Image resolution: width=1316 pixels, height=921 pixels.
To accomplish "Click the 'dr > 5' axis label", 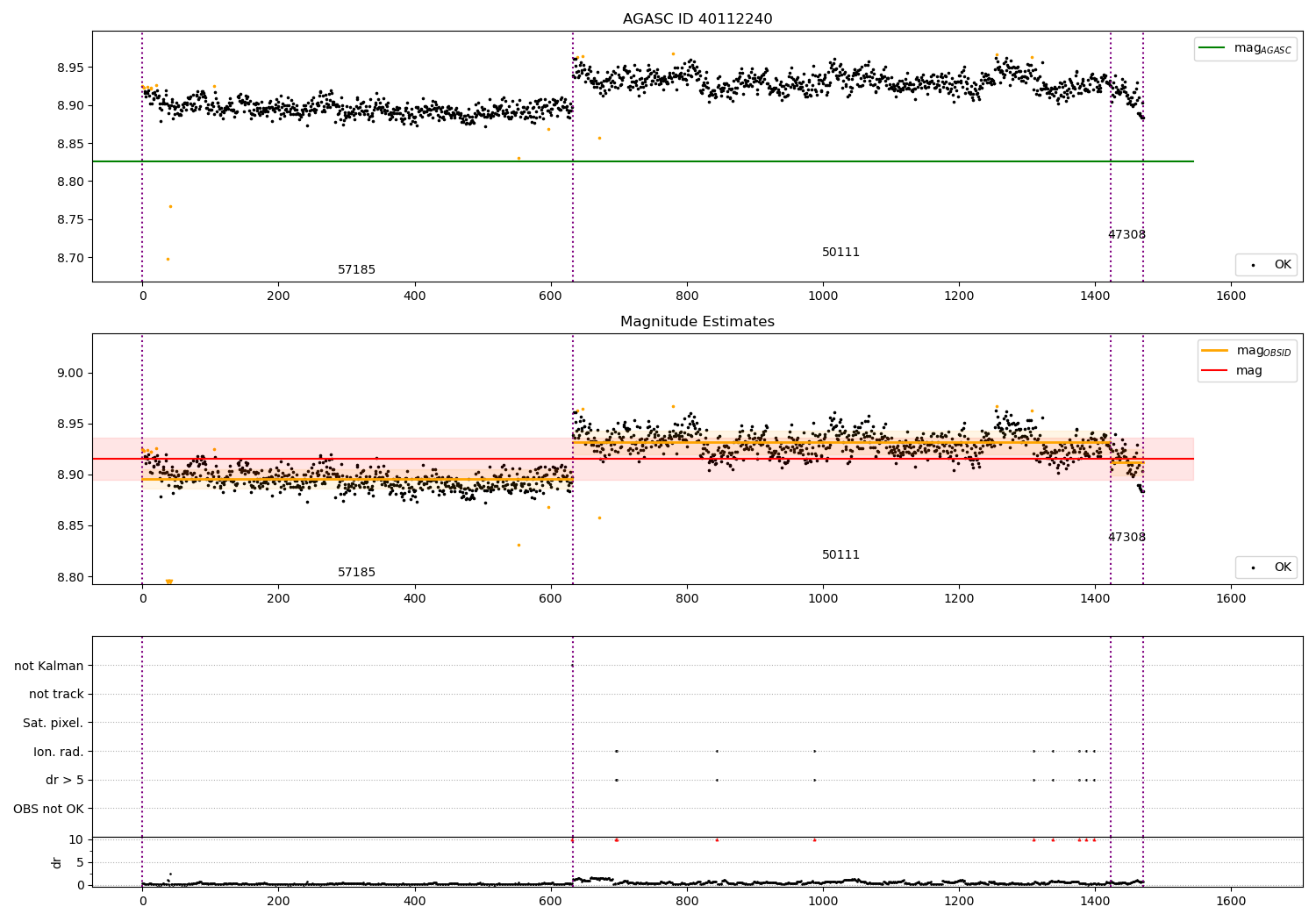I will click(65, 781).
